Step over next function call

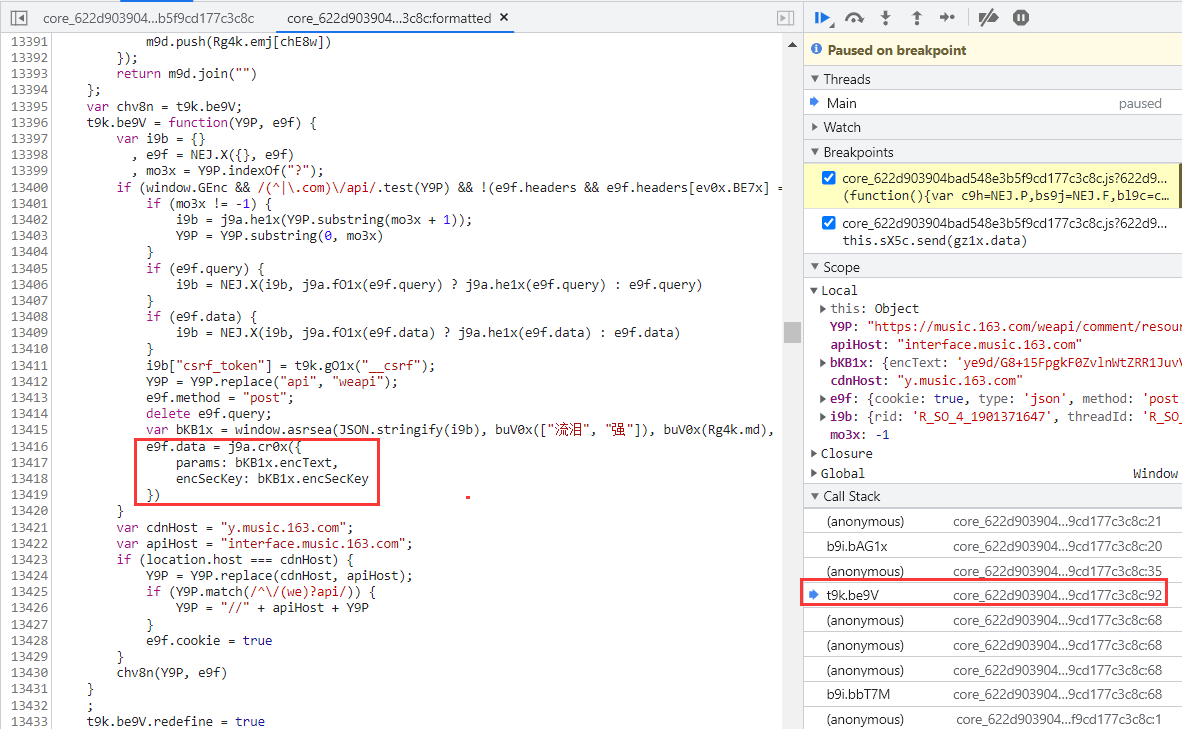[854, 17]
